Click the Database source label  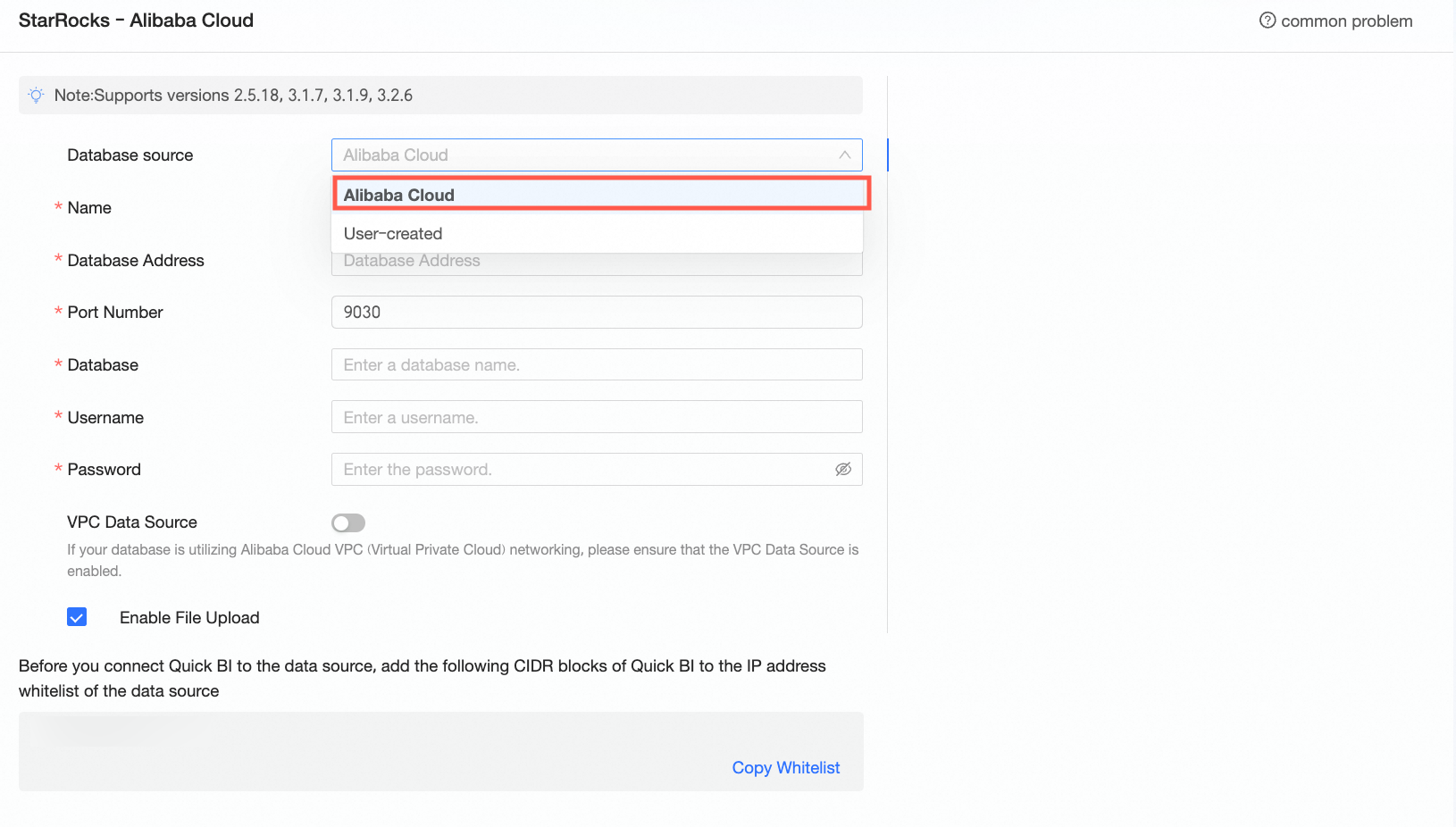click(x=130, y=155)
